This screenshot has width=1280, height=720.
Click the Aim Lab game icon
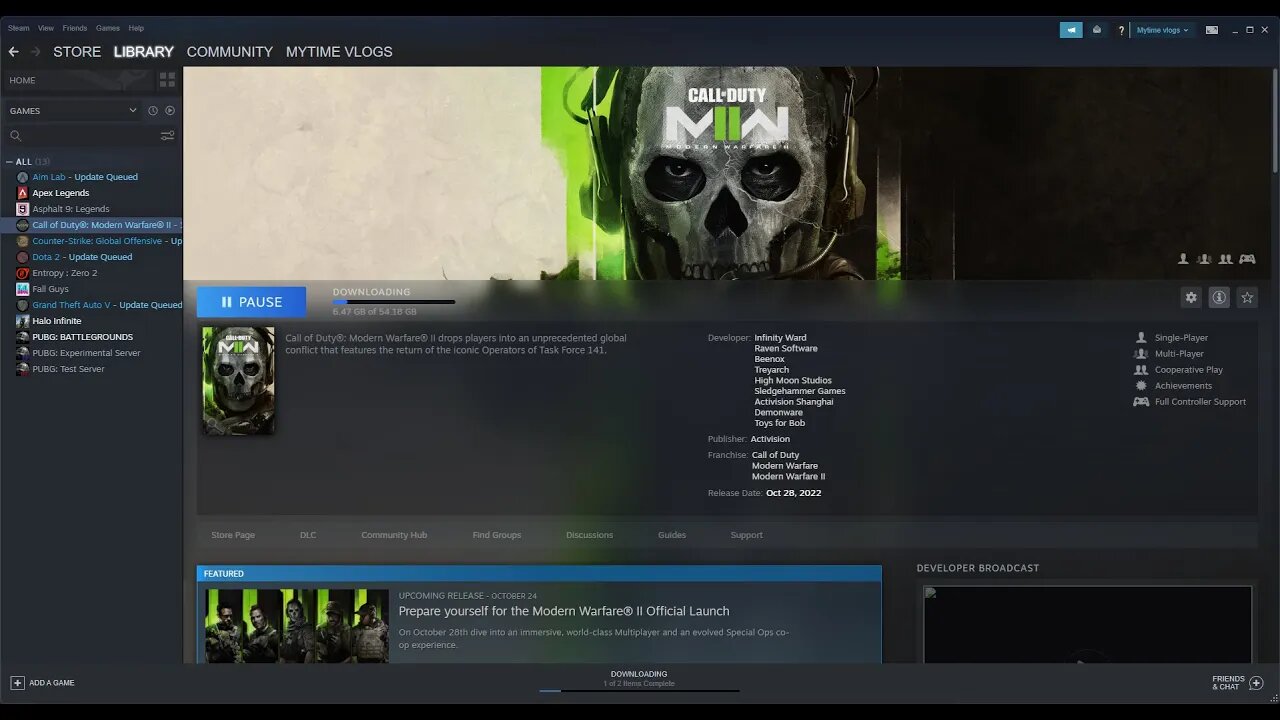pyautogui.click(x=23, y=177)
